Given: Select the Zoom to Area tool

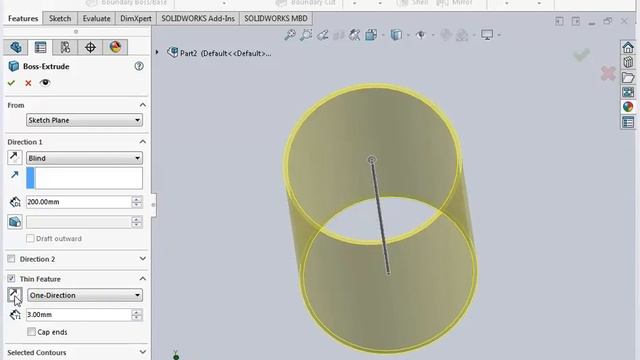Looking at the screenshot, I should pos(306,35).
